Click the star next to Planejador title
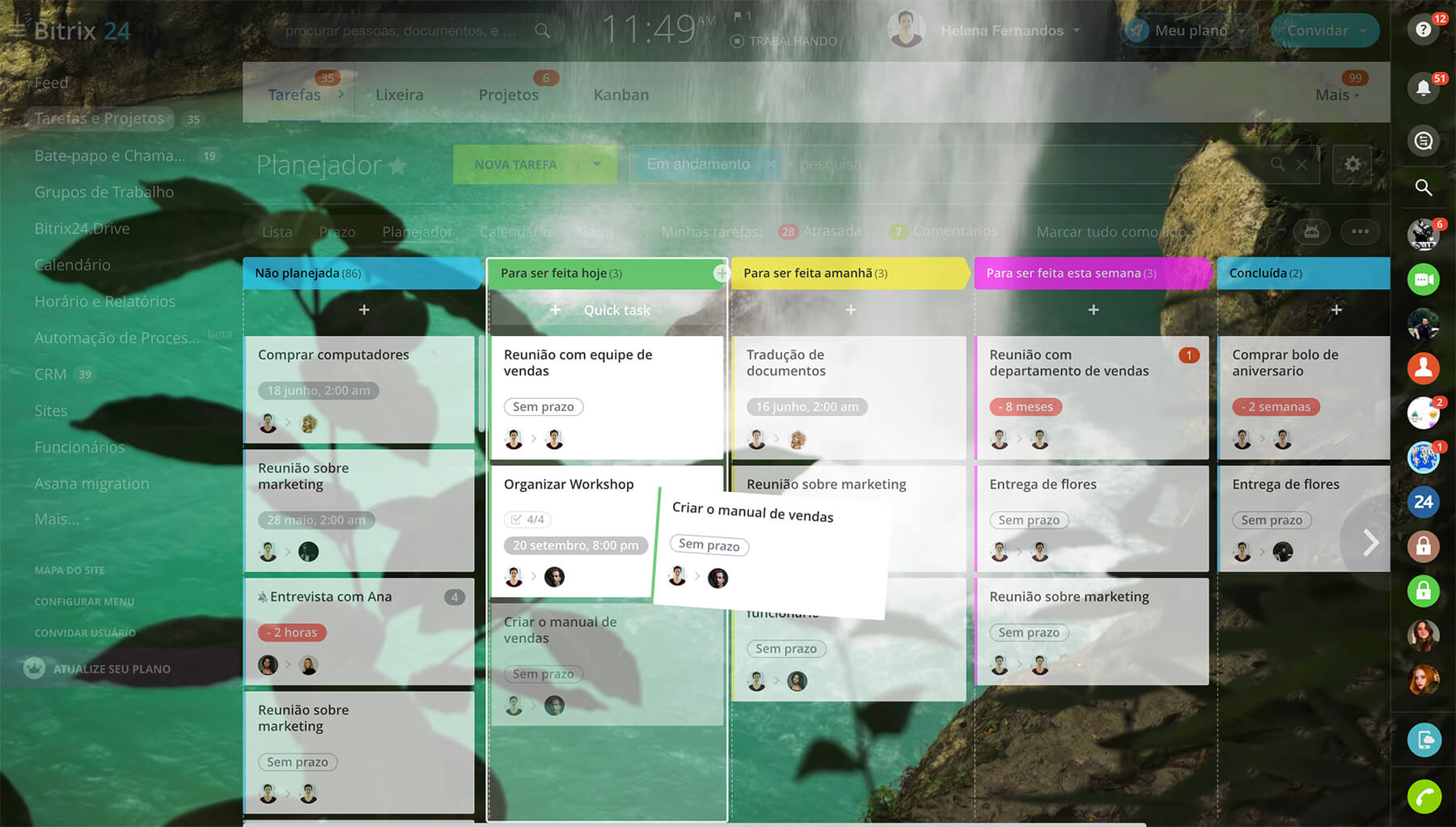The height and width of the screenshot is (827, 1456). click(397, 166)
